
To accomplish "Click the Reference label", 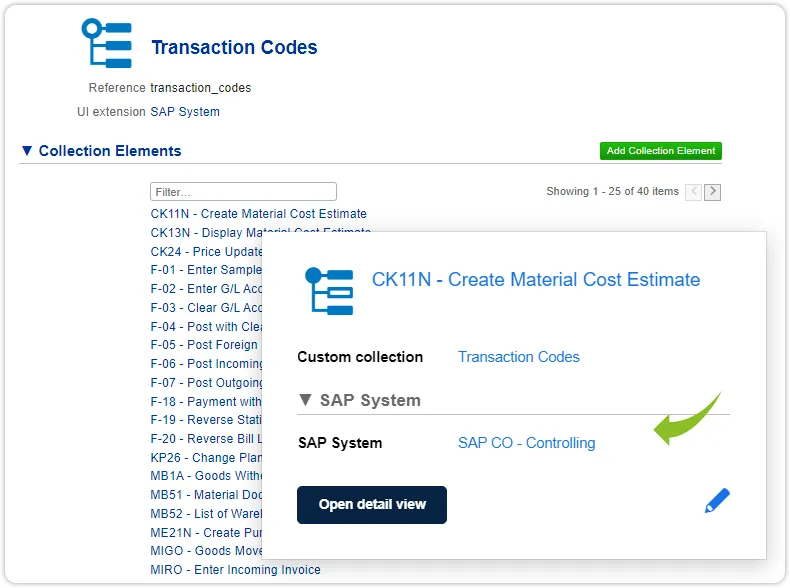I will pos(117,88).
